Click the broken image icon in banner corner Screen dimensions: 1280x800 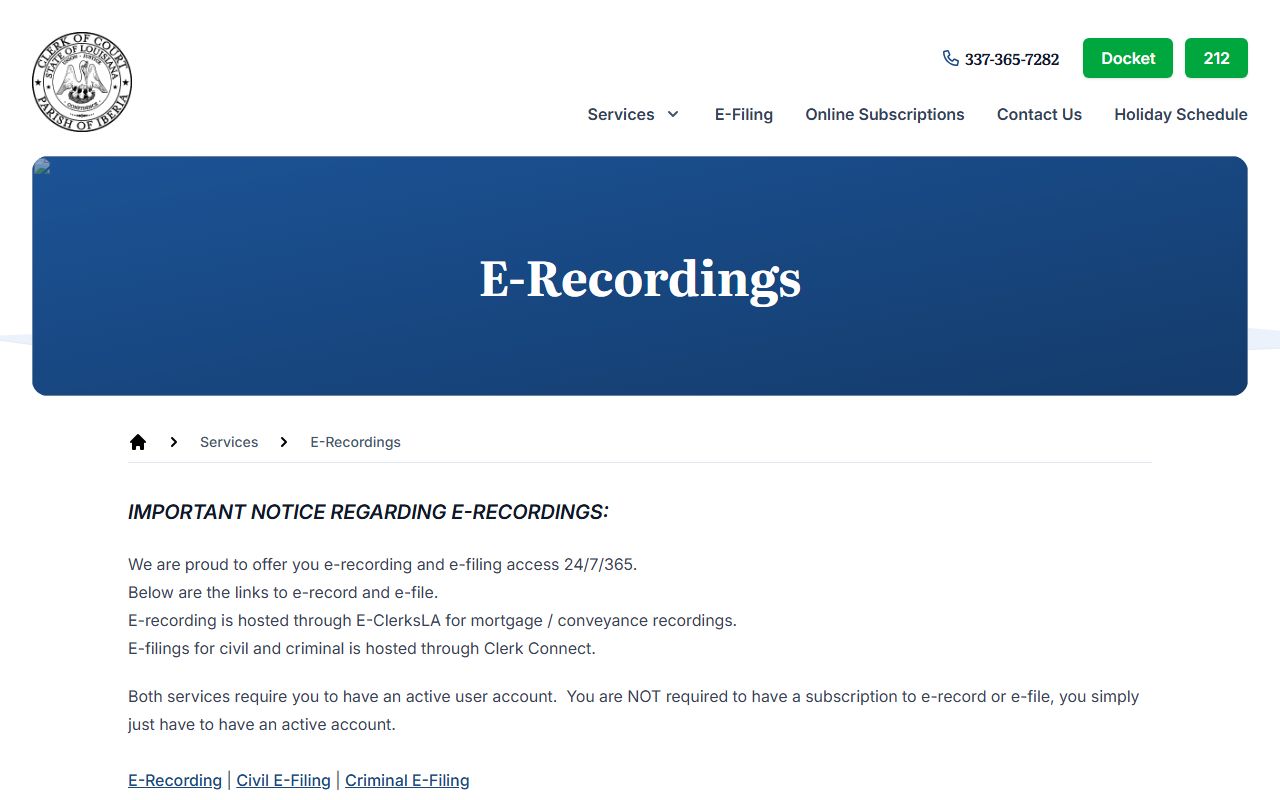click(x=41, y=166)
